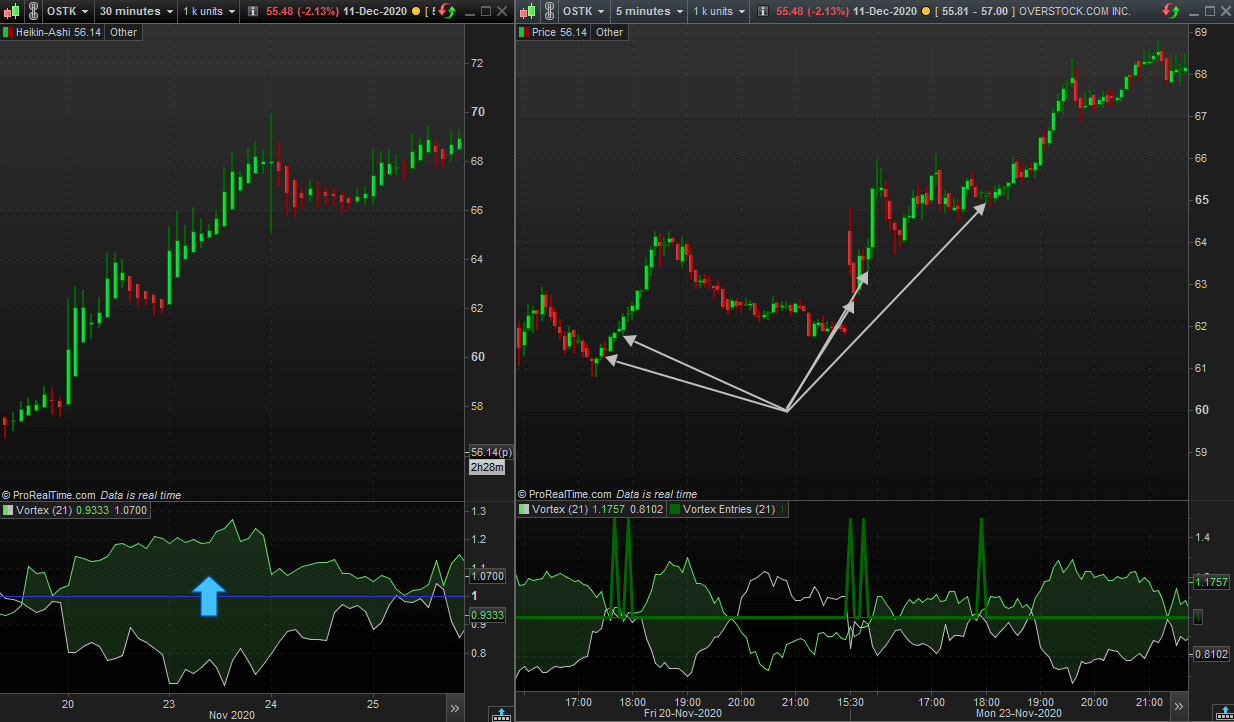1234x722 pixels.
Task: Click 56.14(p) price label on axis
Action: pyautogui.click(x=490, y=451)
